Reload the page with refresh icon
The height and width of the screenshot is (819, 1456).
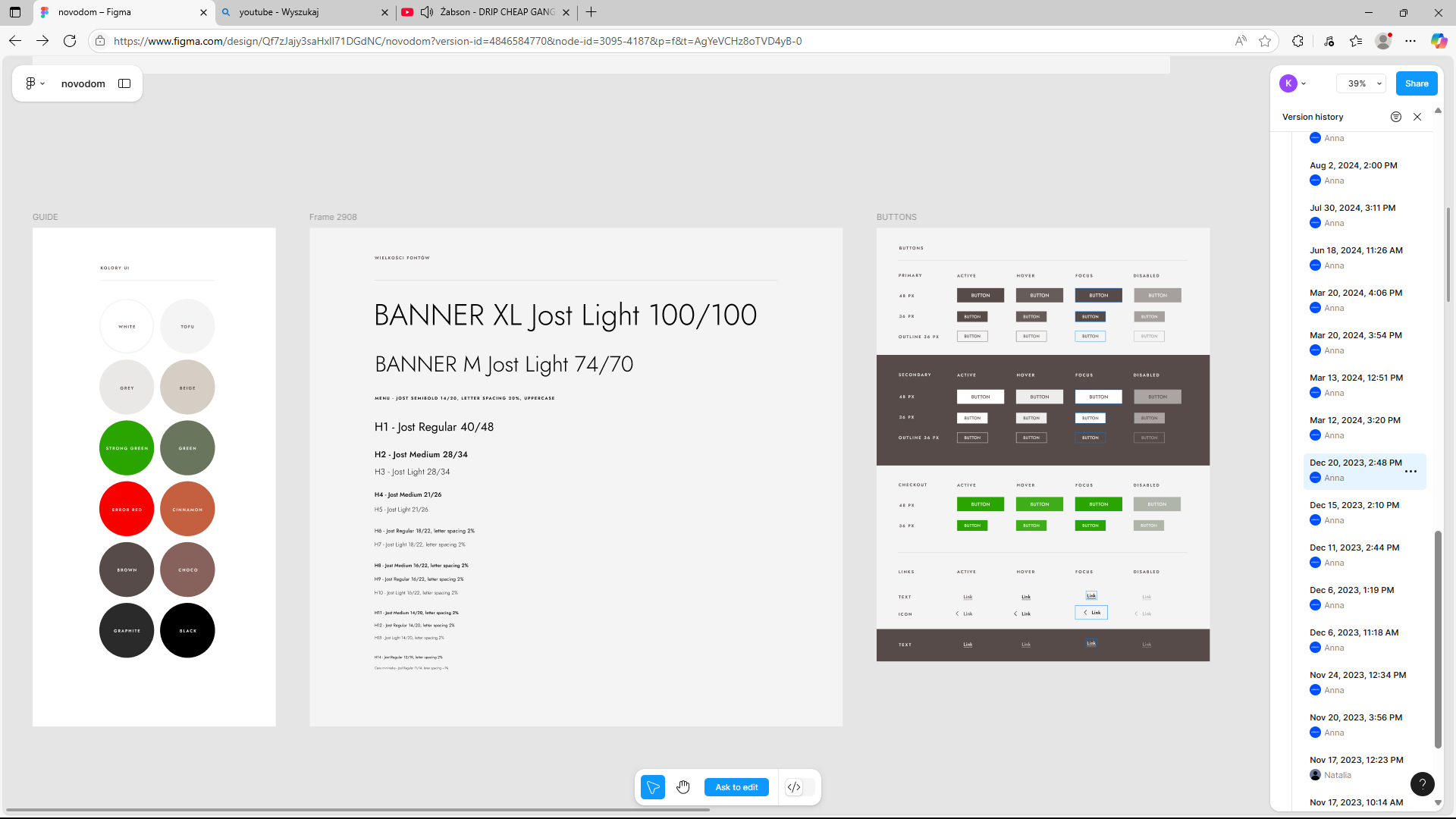point(70,41)
